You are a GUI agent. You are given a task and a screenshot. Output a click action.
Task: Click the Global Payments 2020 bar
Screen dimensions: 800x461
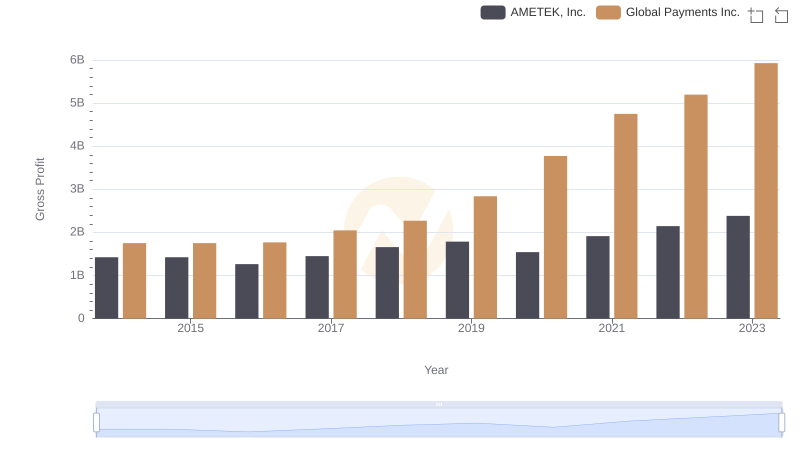(x=556, y=237)
